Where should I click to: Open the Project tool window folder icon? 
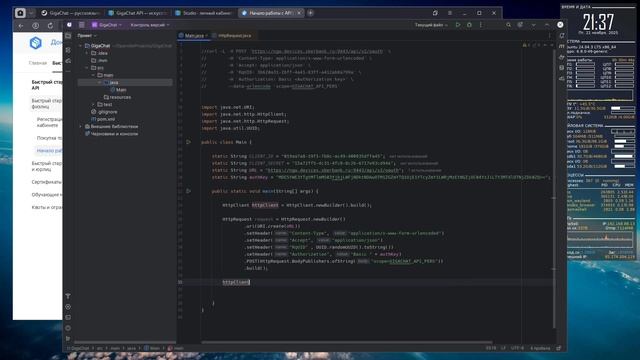coord(68,36)
